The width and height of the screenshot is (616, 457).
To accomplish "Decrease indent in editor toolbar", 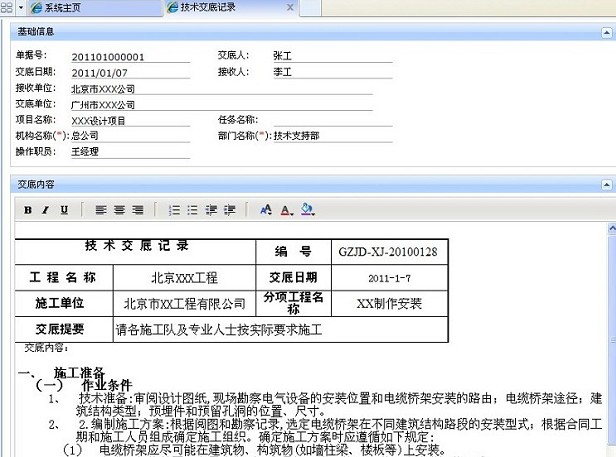I will click(x=211, y=210).
